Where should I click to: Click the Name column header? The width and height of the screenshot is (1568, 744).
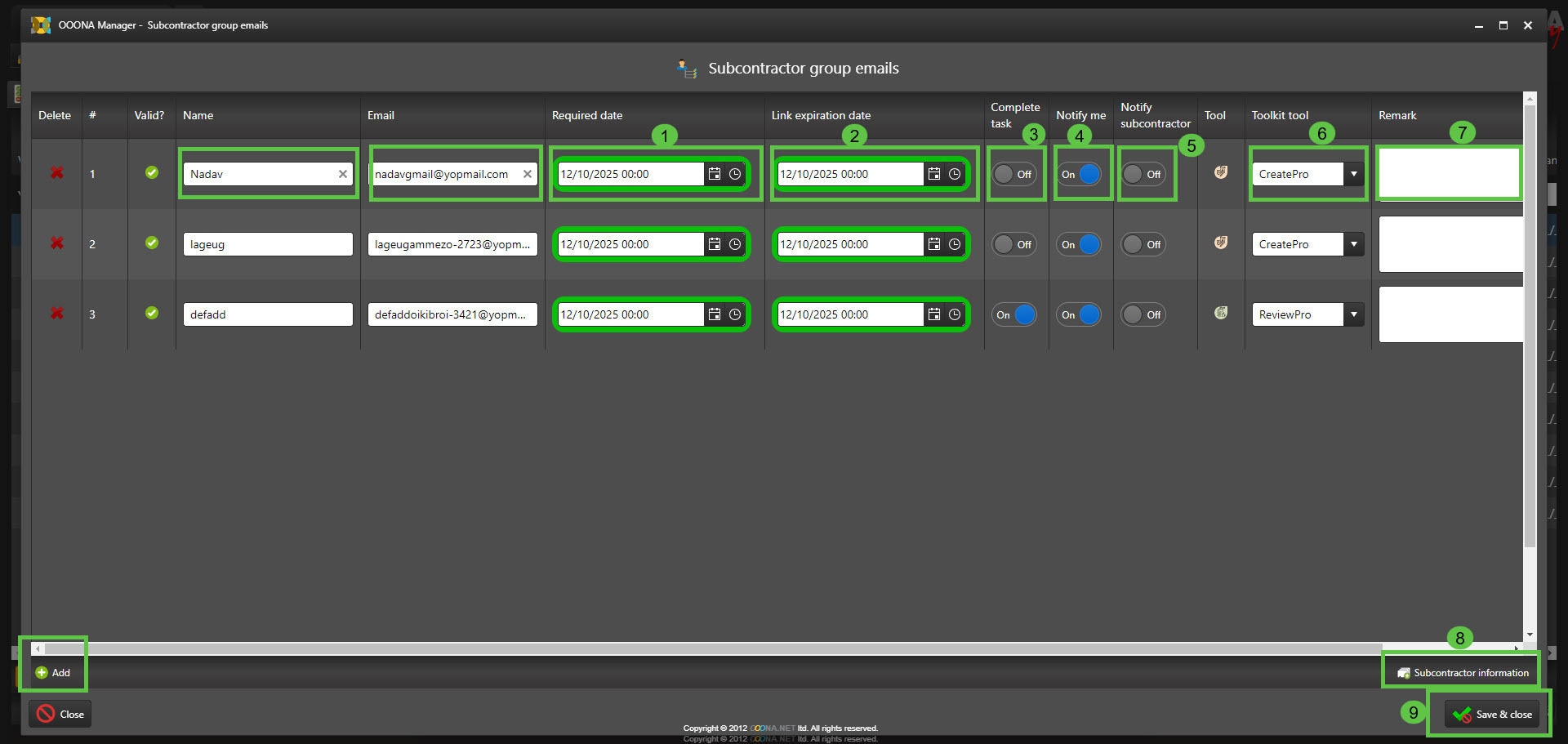coord(198,115)
